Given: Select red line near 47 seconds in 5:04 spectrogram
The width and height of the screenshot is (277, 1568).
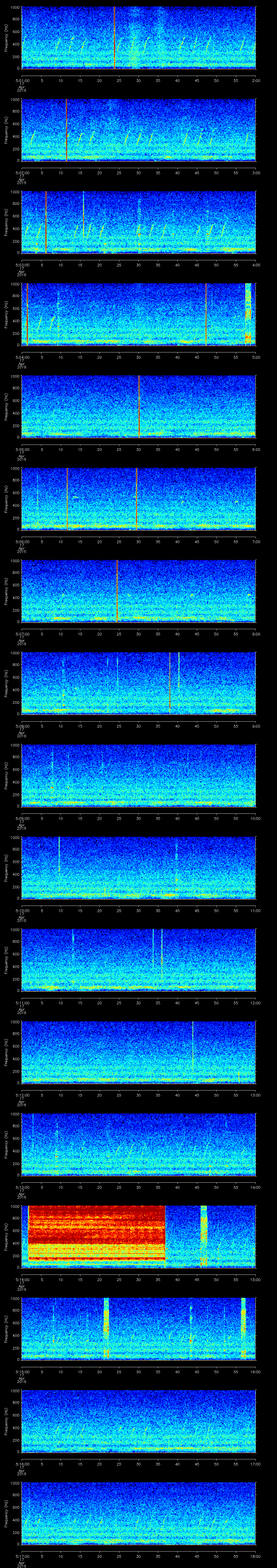Looking at the screenshot, I should (206, 314).
